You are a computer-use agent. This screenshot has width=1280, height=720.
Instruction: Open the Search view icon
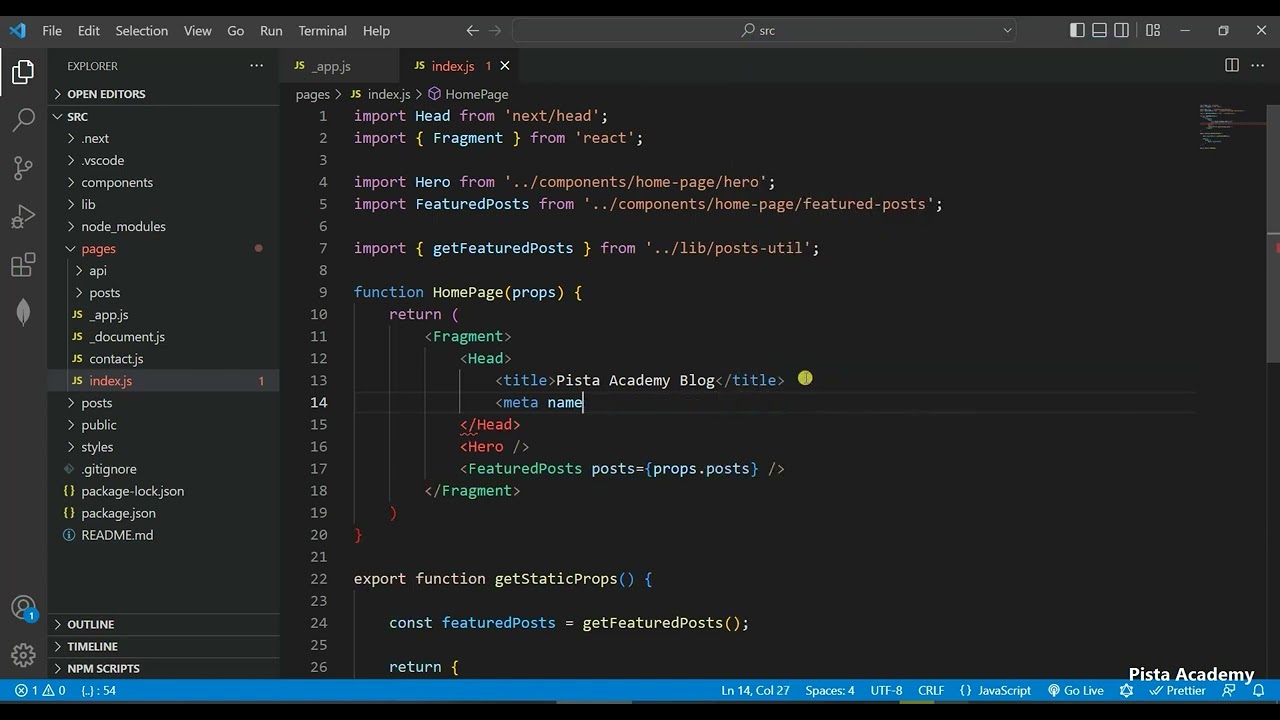(23, 120)
